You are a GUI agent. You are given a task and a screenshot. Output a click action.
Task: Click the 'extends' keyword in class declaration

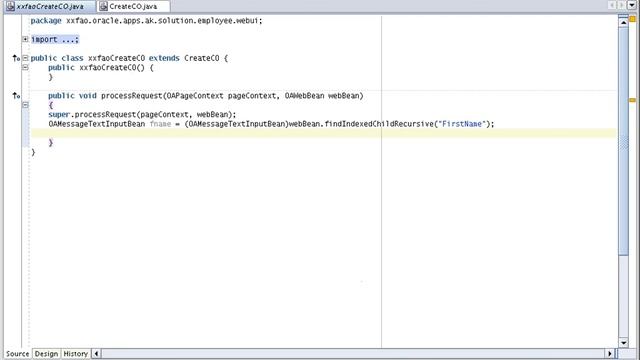tap(164, 58)
